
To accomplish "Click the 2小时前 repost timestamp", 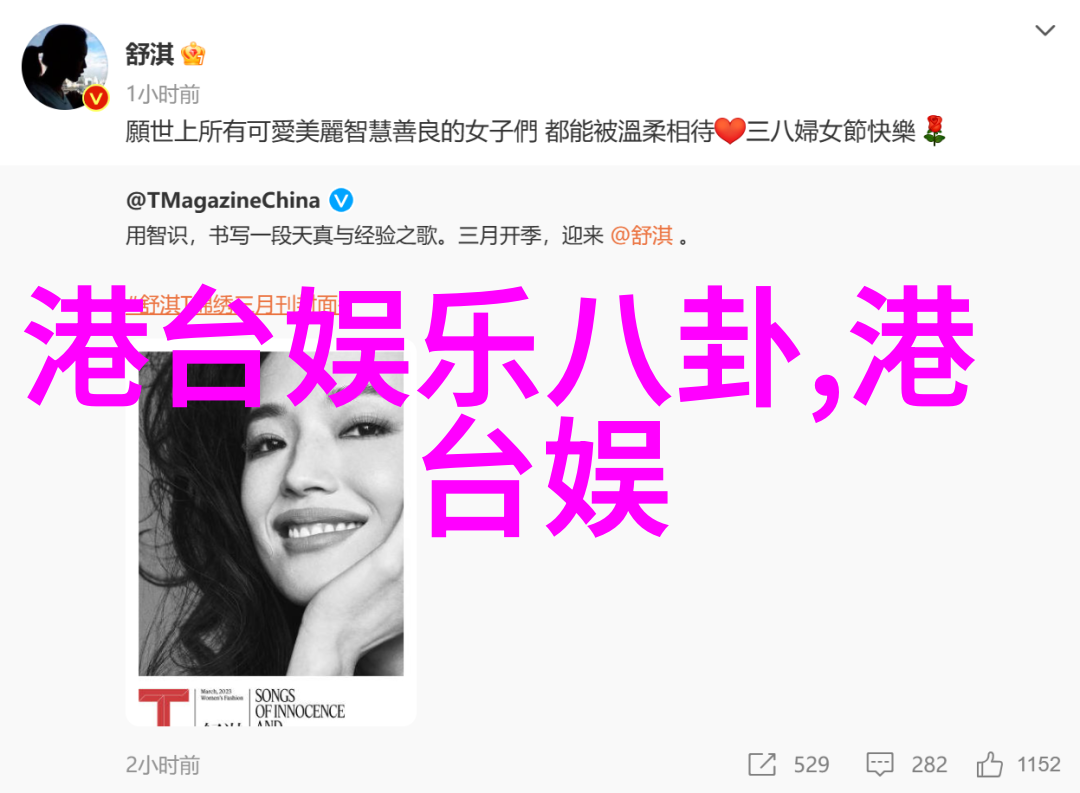I will point(163,765).
